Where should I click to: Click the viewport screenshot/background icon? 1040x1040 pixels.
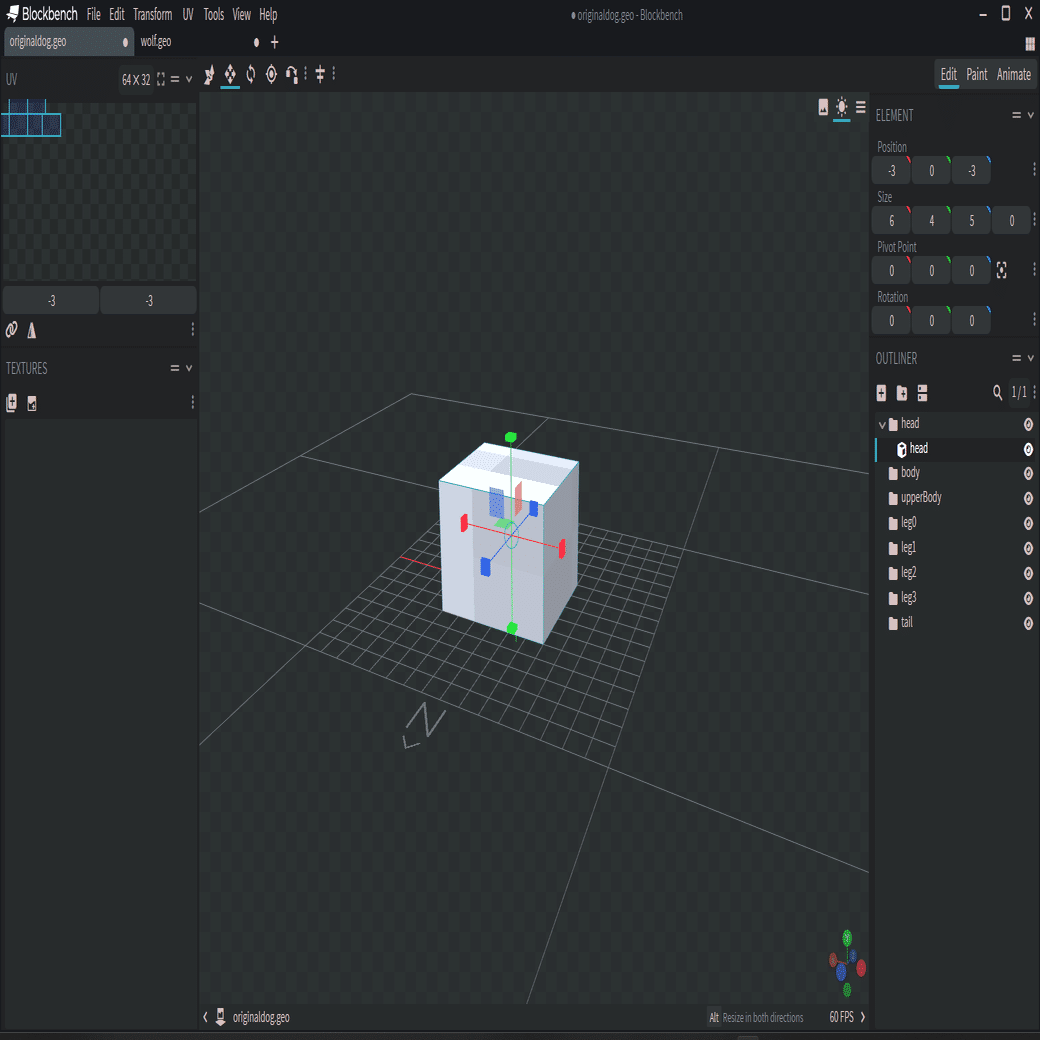[823, 107]
